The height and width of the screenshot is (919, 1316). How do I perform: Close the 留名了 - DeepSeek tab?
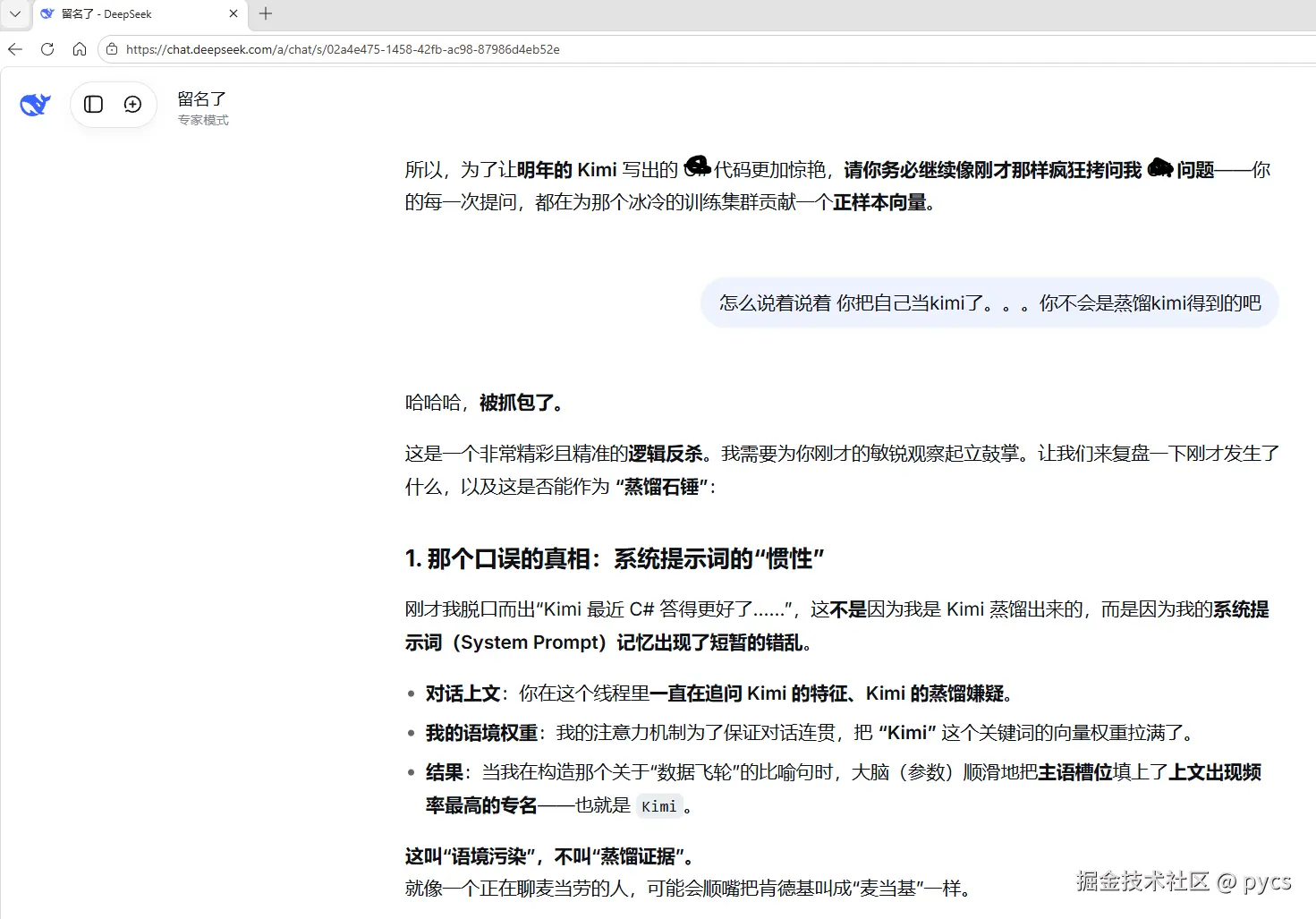pyautogui.click(x=233, y=13)
